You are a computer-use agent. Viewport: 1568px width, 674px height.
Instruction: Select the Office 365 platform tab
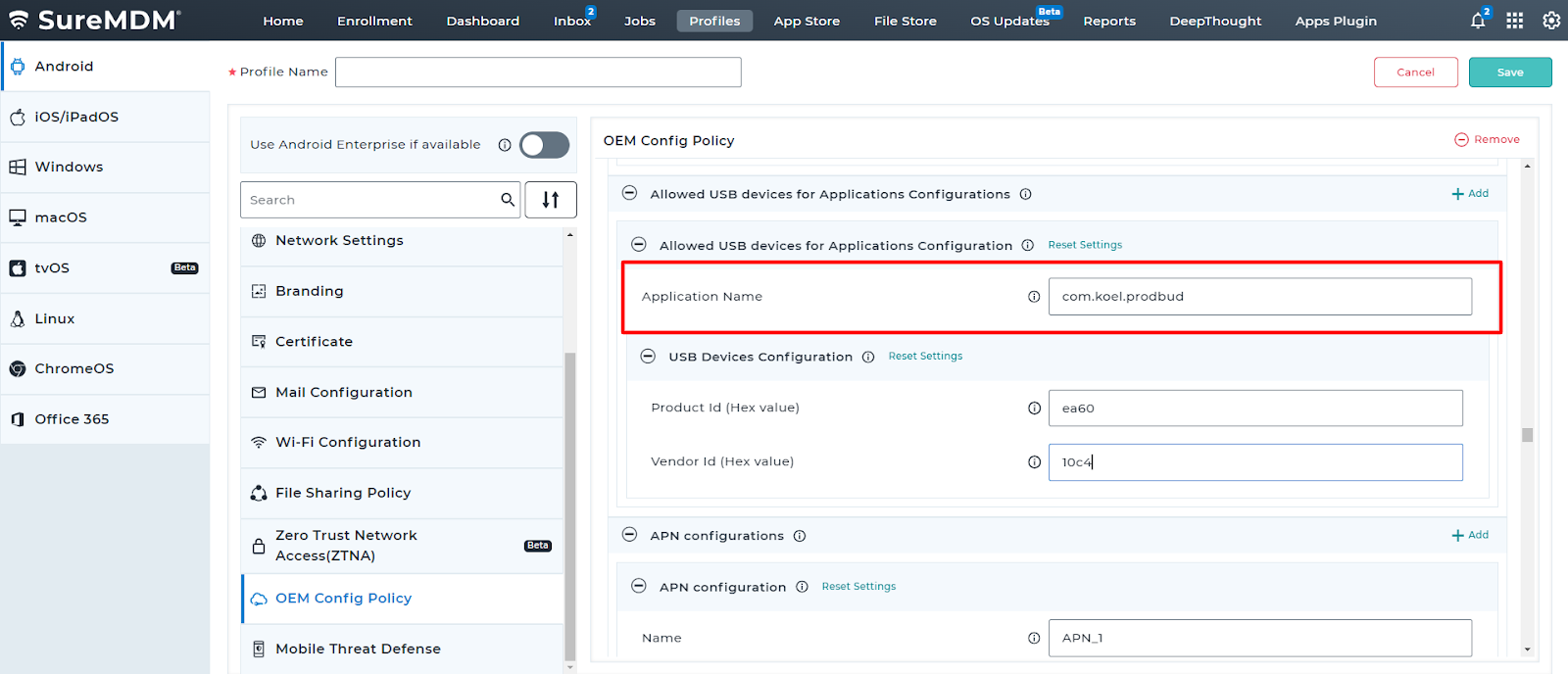(x=105, y=419)
